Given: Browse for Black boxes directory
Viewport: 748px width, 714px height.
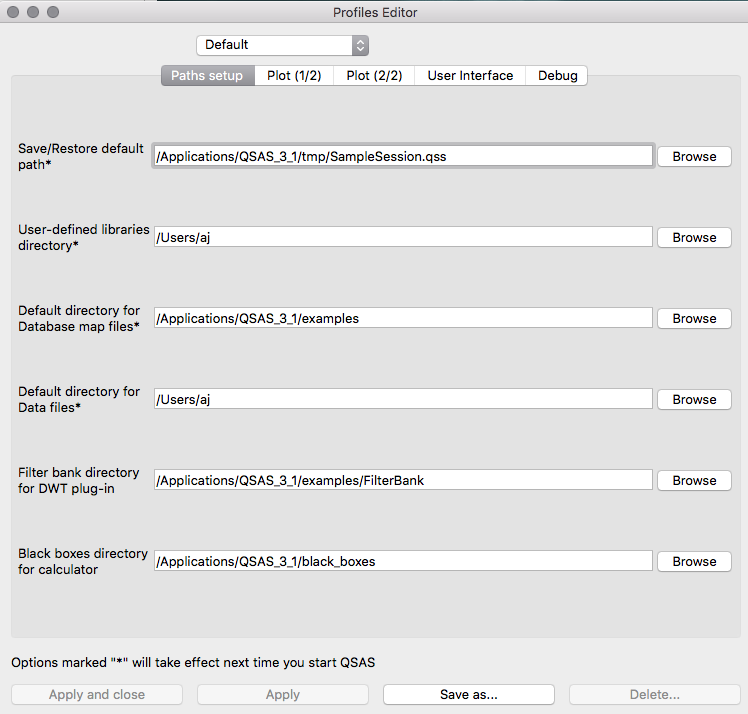Looking at the screenshot, I should point(694,562).
